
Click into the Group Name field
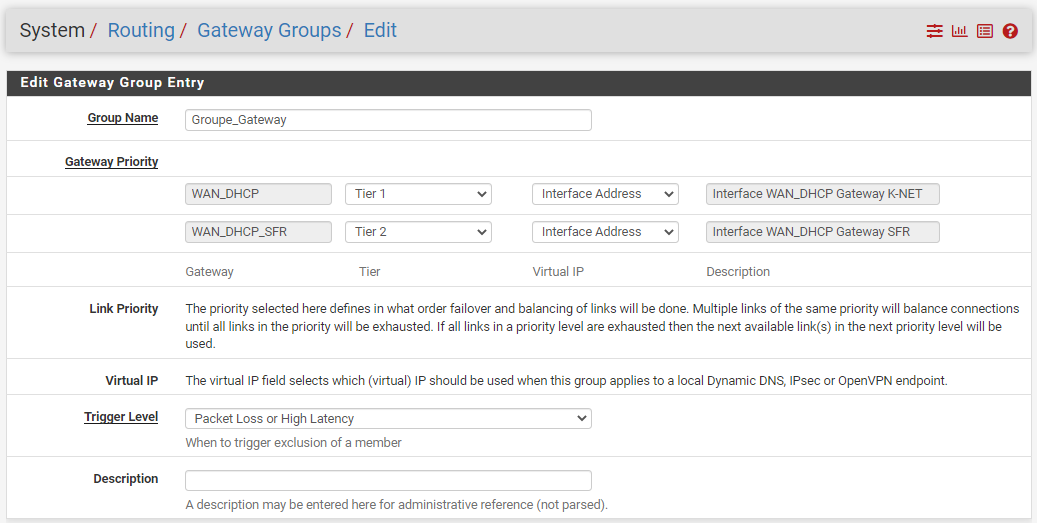(x=388, y=120)
